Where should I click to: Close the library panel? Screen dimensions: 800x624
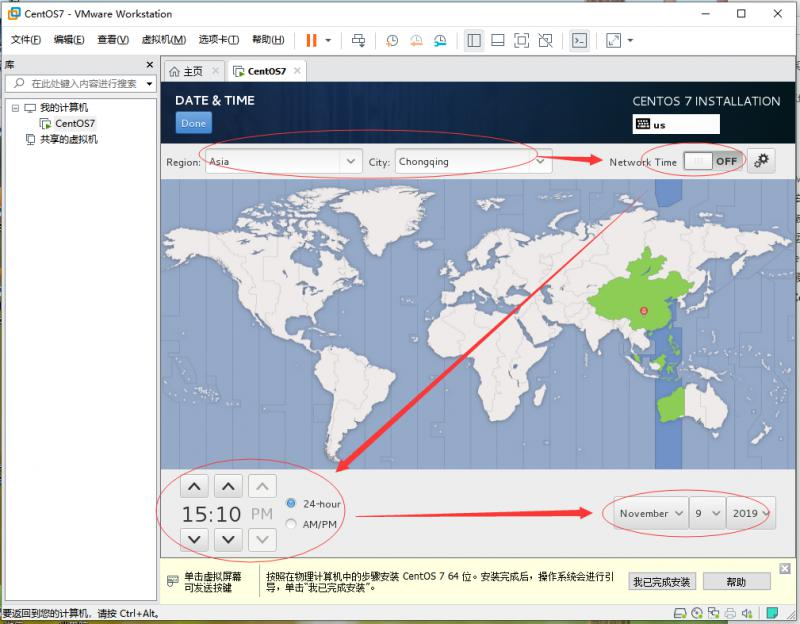149,65
